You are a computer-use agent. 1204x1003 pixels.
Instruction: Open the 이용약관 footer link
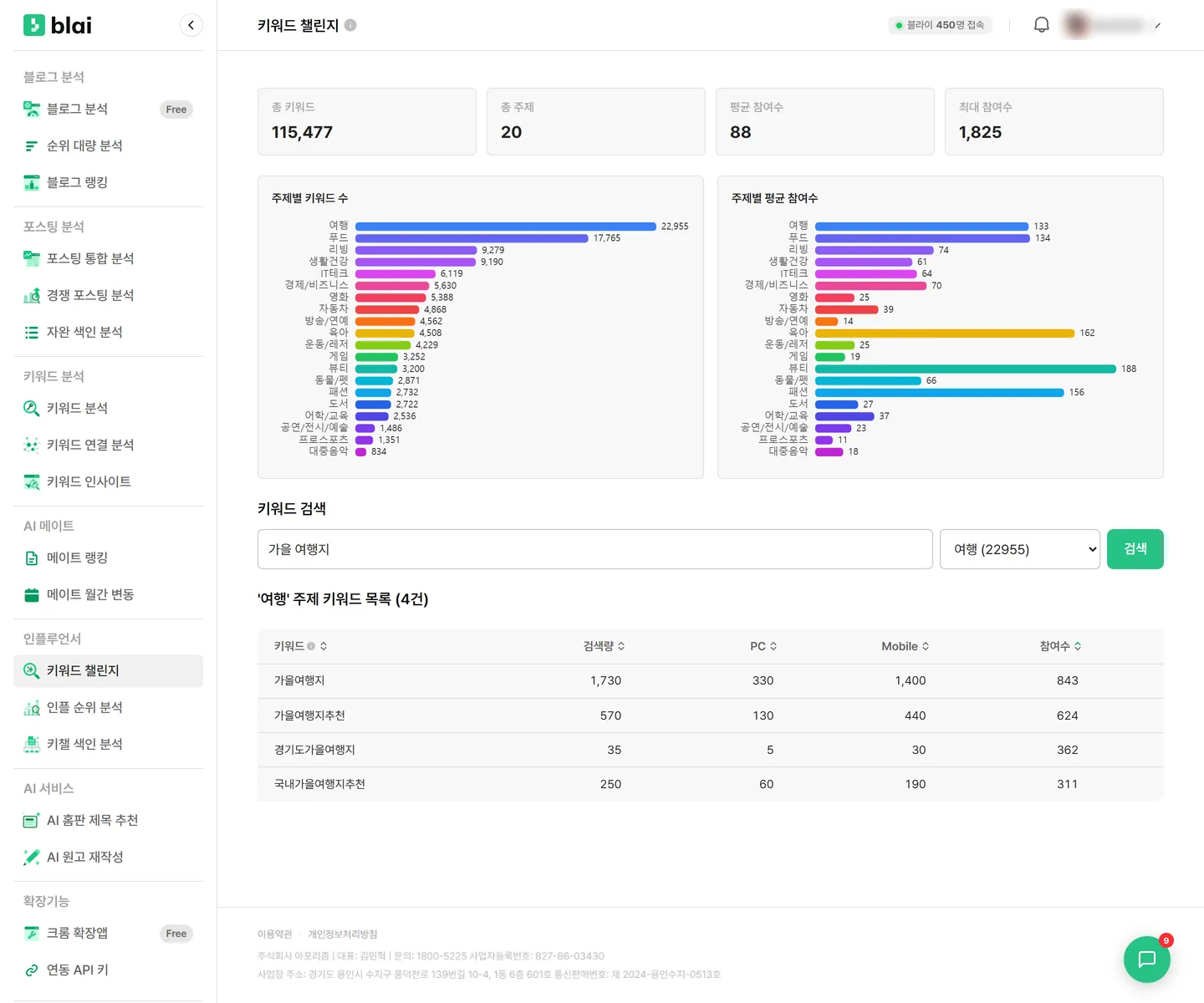274,934
